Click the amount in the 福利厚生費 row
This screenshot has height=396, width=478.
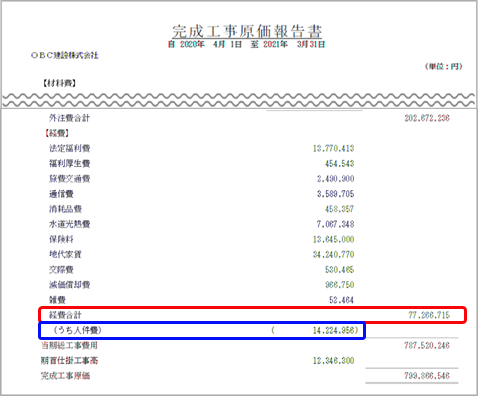(x=339, y=163)
